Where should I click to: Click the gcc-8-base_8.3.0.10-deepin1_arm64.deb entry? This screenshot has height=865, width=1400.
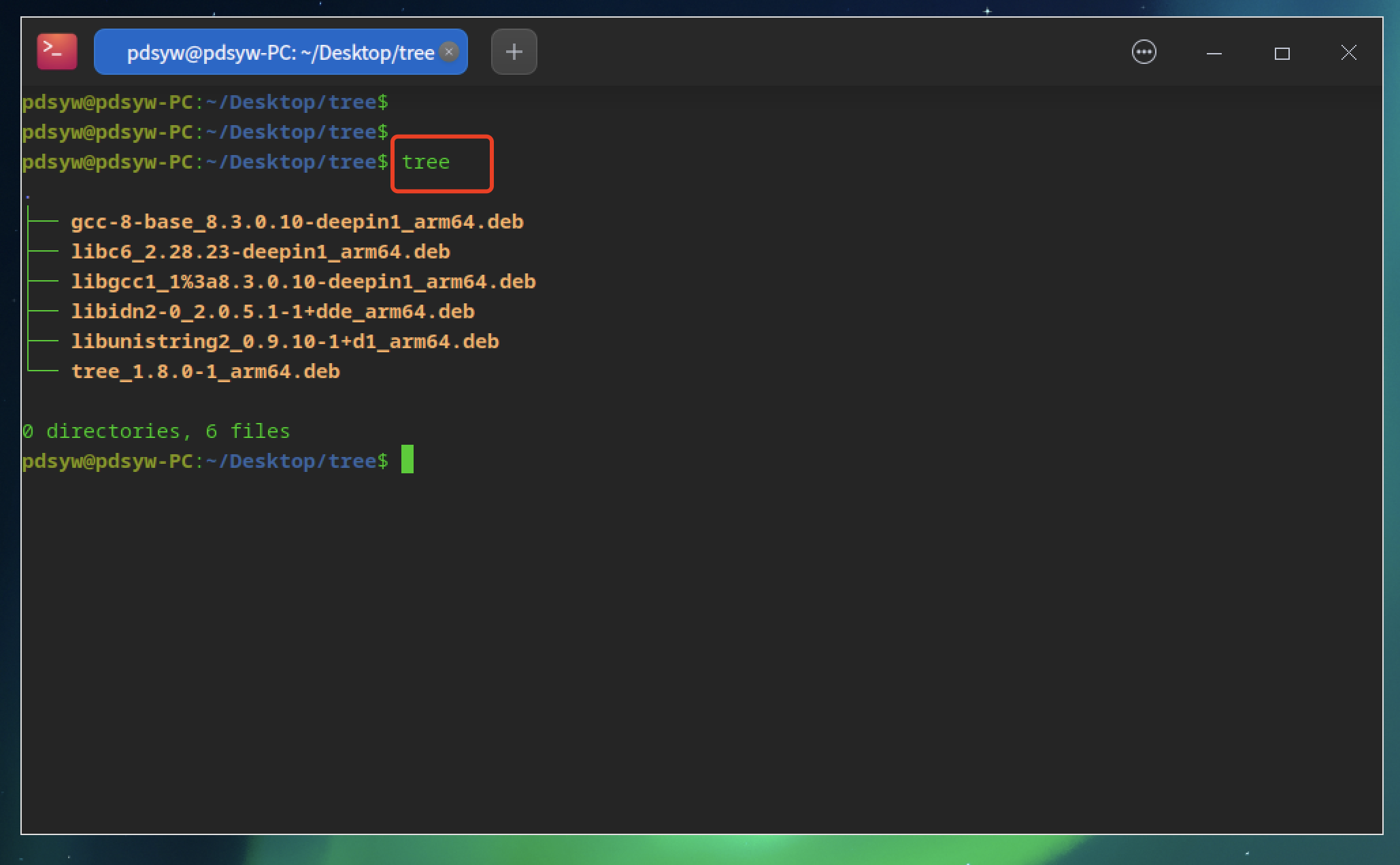coord(297,222)
